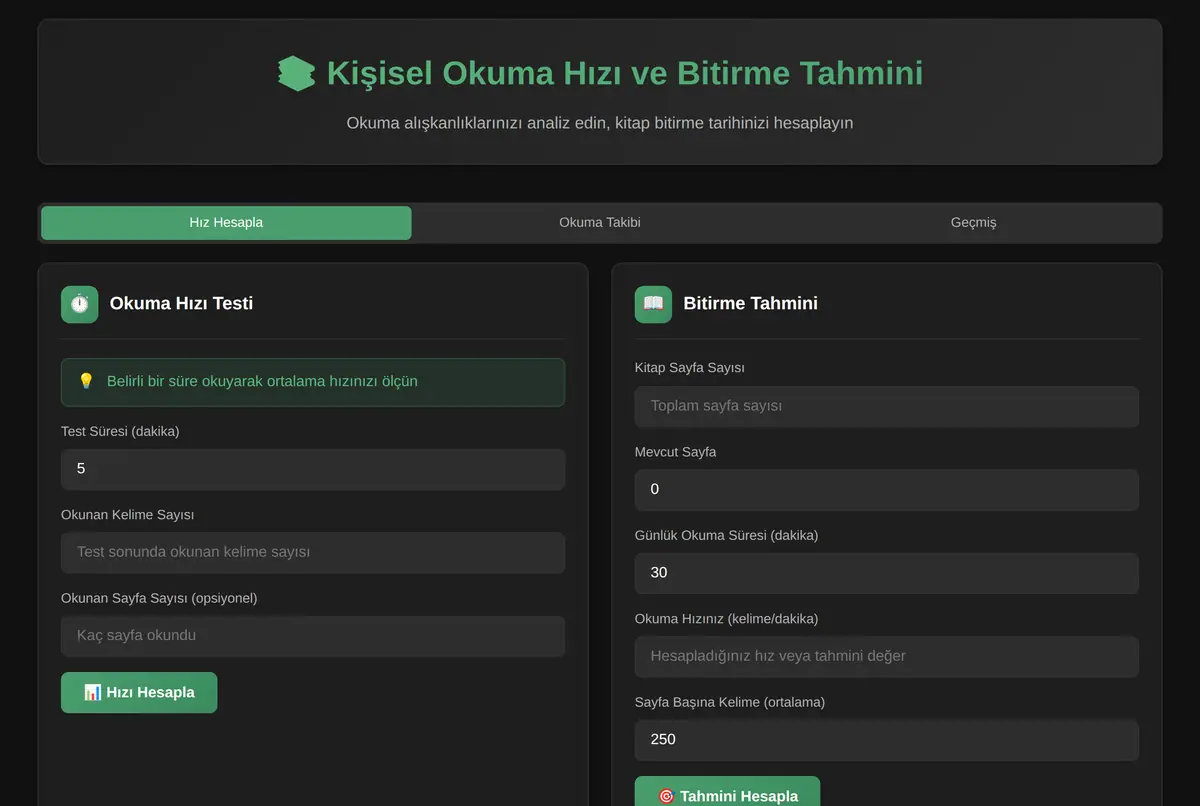The width and height of the screenshot is (1200, 806).
Task: Click the Hızı Hesapla button
Action: tap(139, 692)
